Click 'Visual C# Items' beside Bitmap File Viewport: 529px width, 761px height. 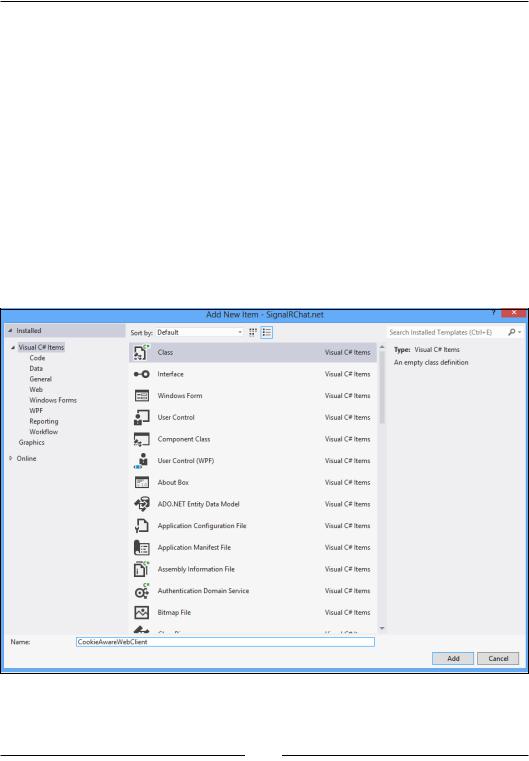coord(347,612)
